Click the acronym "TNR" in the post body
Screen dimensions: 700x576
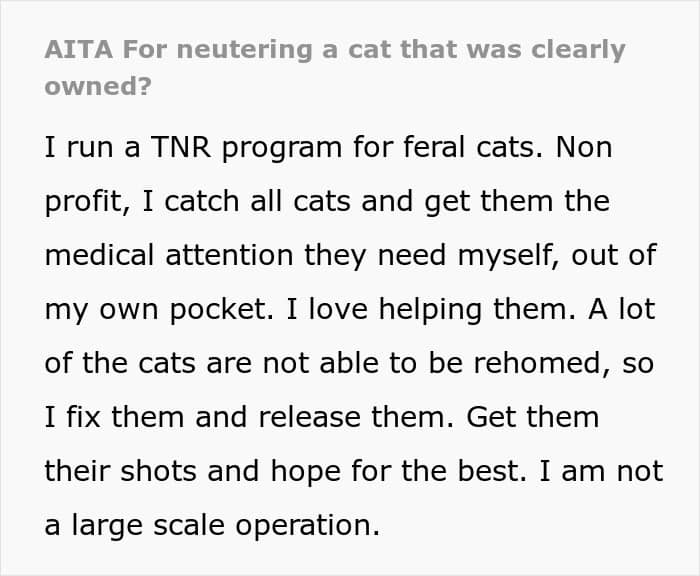(181, 147)
